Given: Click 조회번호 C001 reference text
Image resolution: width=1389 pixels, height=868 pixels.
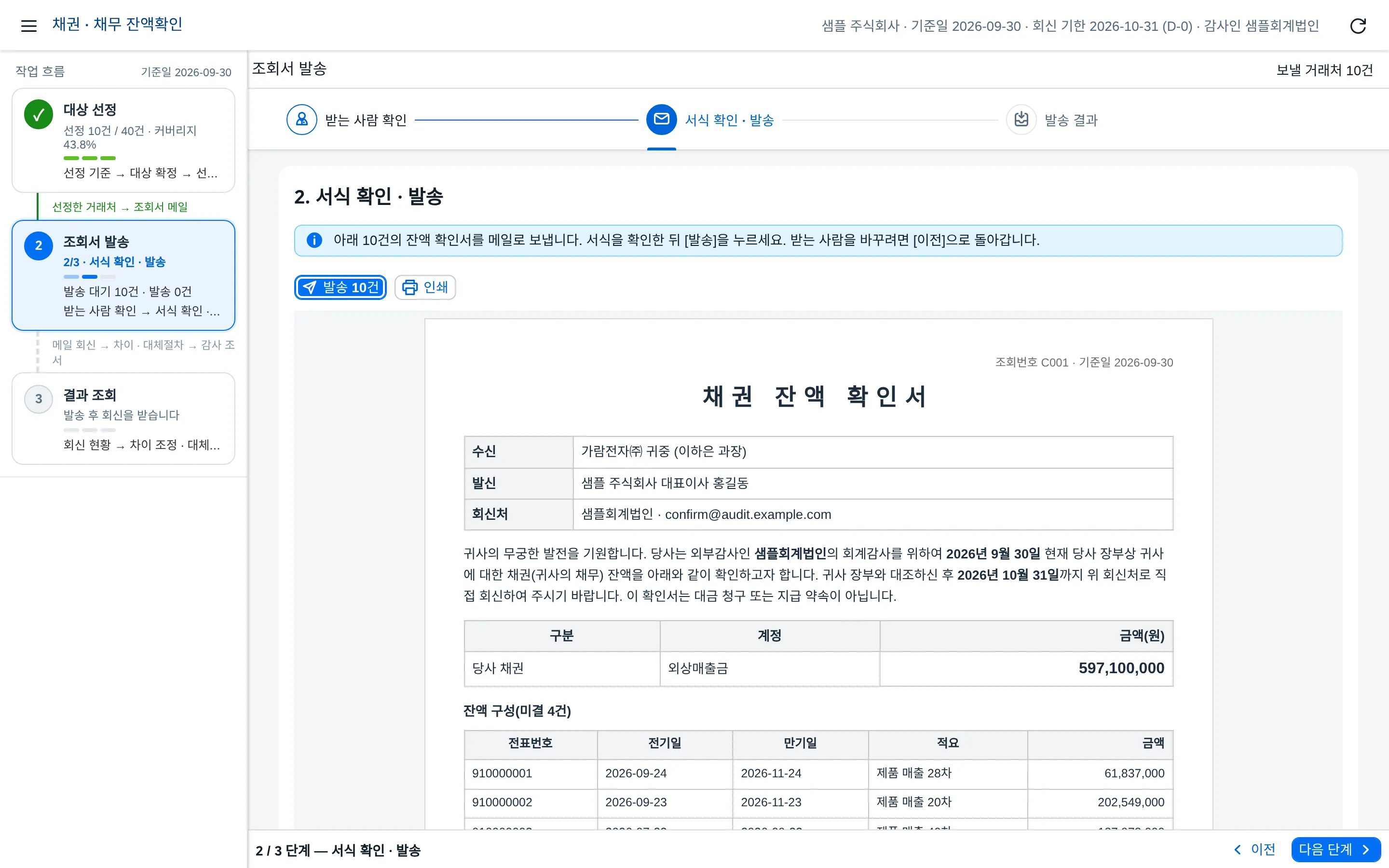Looking at the screenshot, I should point(1032,362).
